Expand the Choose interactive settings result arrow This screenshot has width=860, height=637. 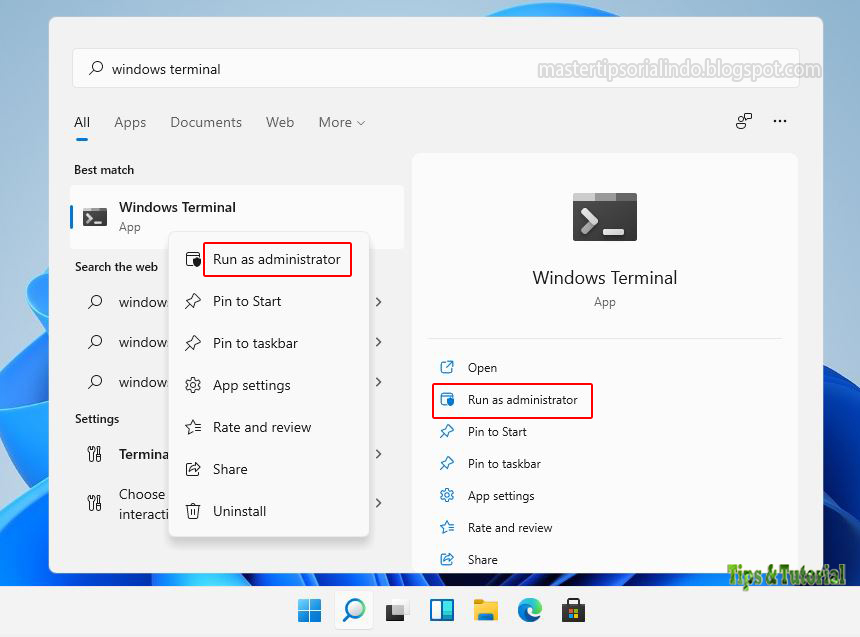point(378,503)
